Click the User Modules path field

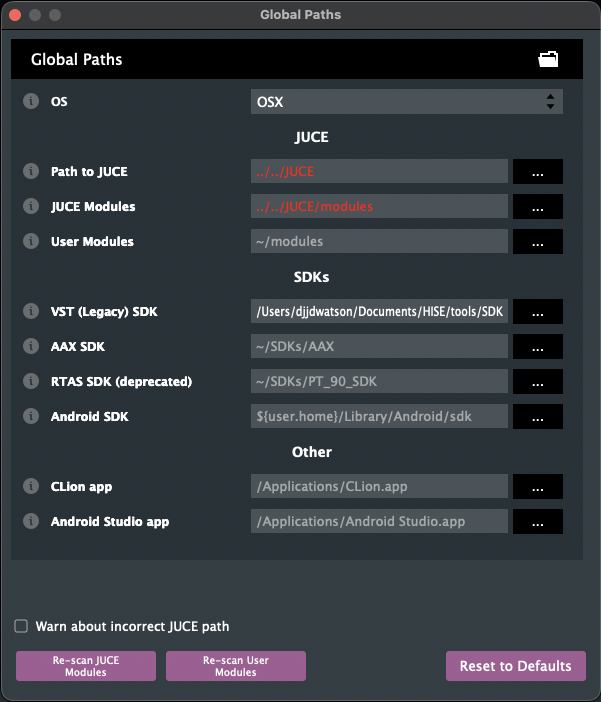[380, 242]
